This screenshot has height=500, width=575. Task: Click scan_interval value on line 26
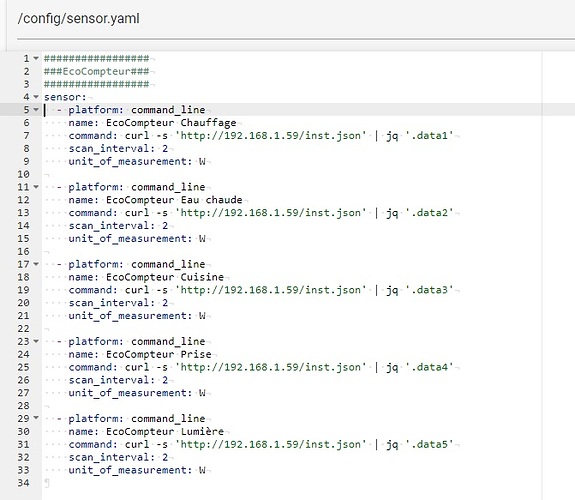click(x=165, y=380)
